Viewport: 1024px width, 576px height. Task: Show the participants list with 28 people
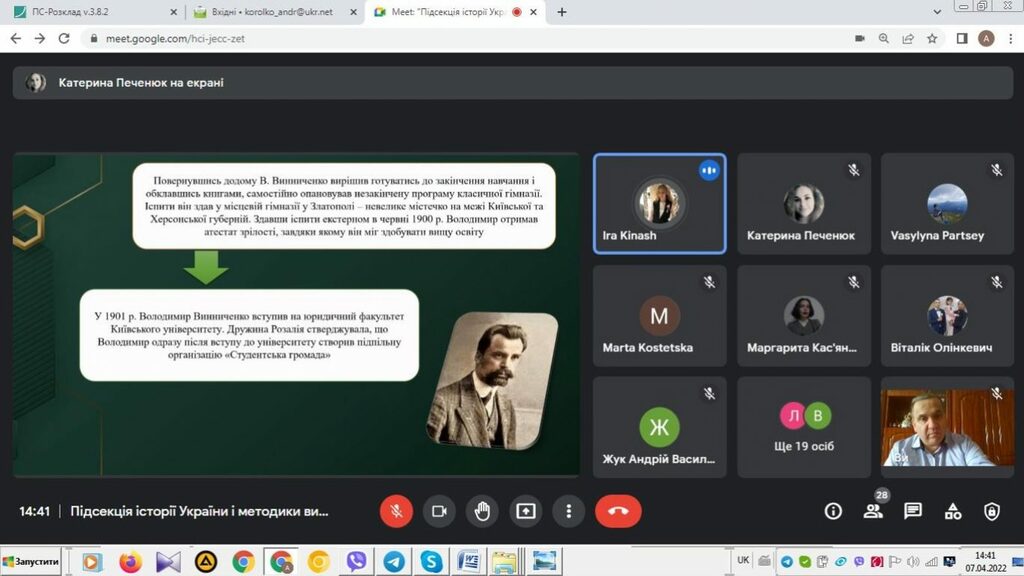tap(873, 511)
